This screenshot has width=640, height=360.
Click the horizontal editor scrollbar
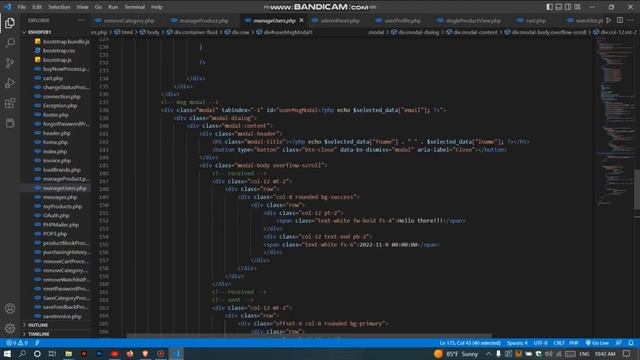pos(309,336)
